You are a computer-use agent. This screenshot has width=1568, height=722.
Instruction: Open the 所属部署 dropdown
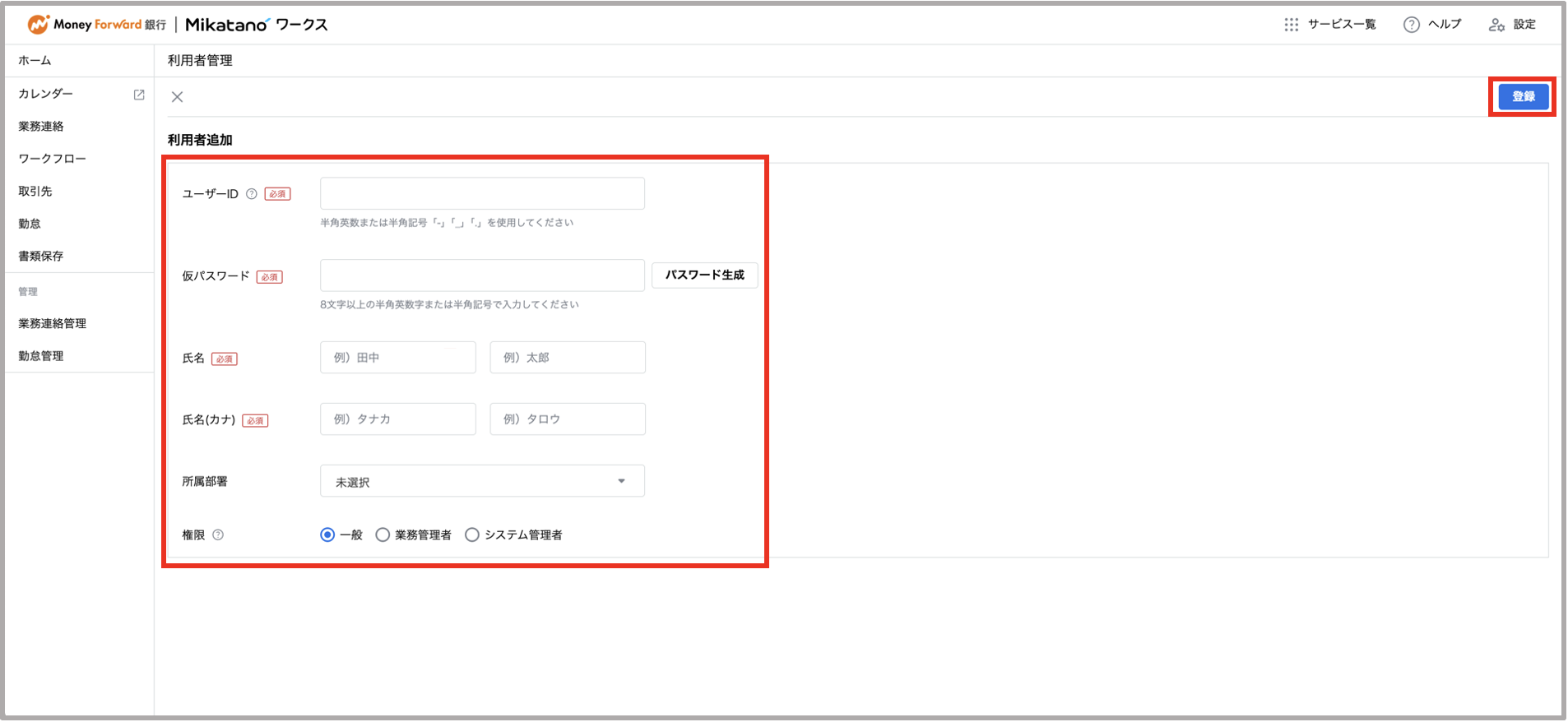click(x=482, y=481)
